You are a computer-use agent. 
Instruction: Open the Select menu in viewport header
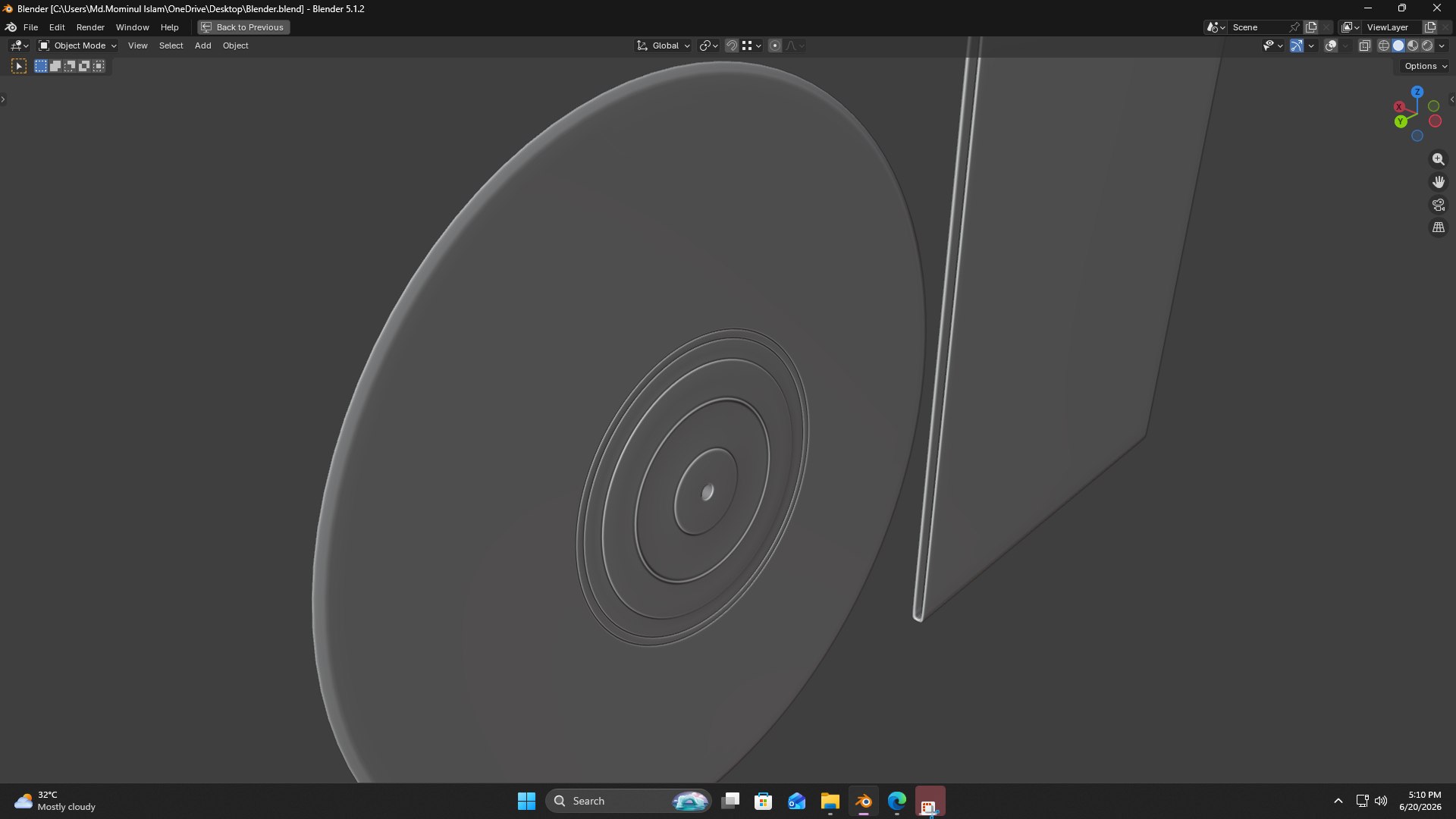point(171,45)
